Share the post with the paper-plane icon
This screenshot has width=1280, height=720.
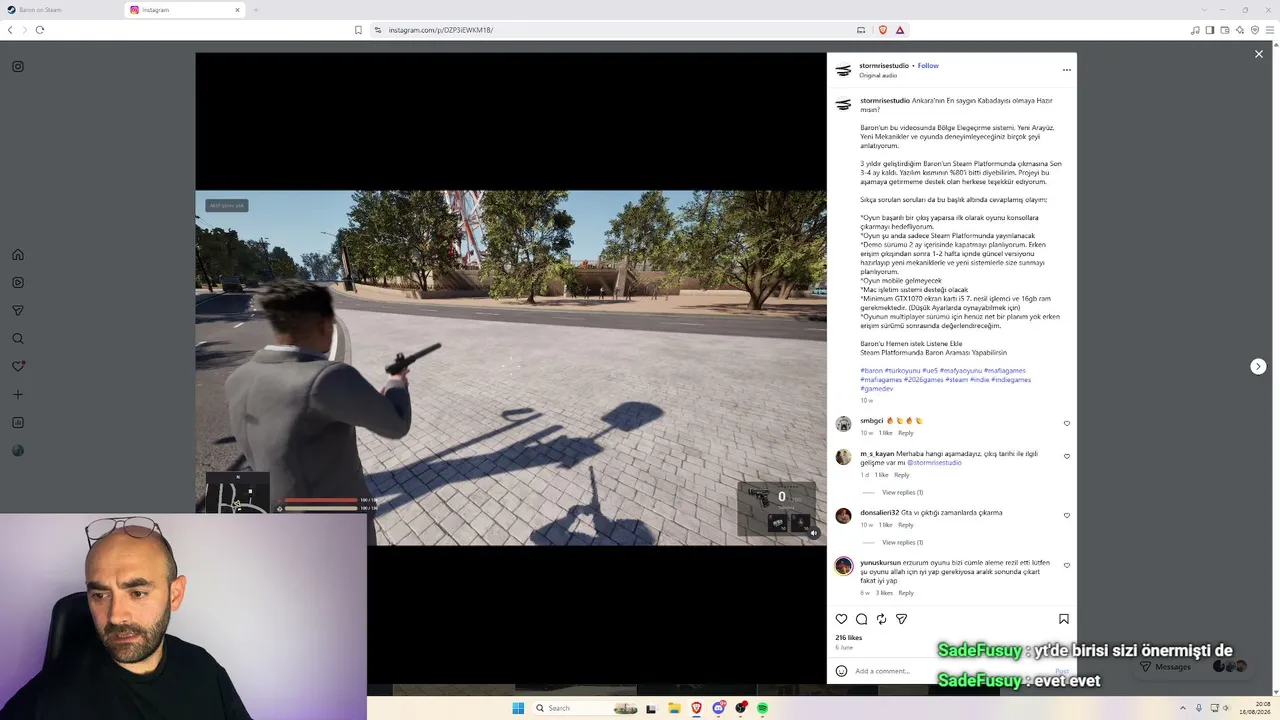(x=901, y=619)
